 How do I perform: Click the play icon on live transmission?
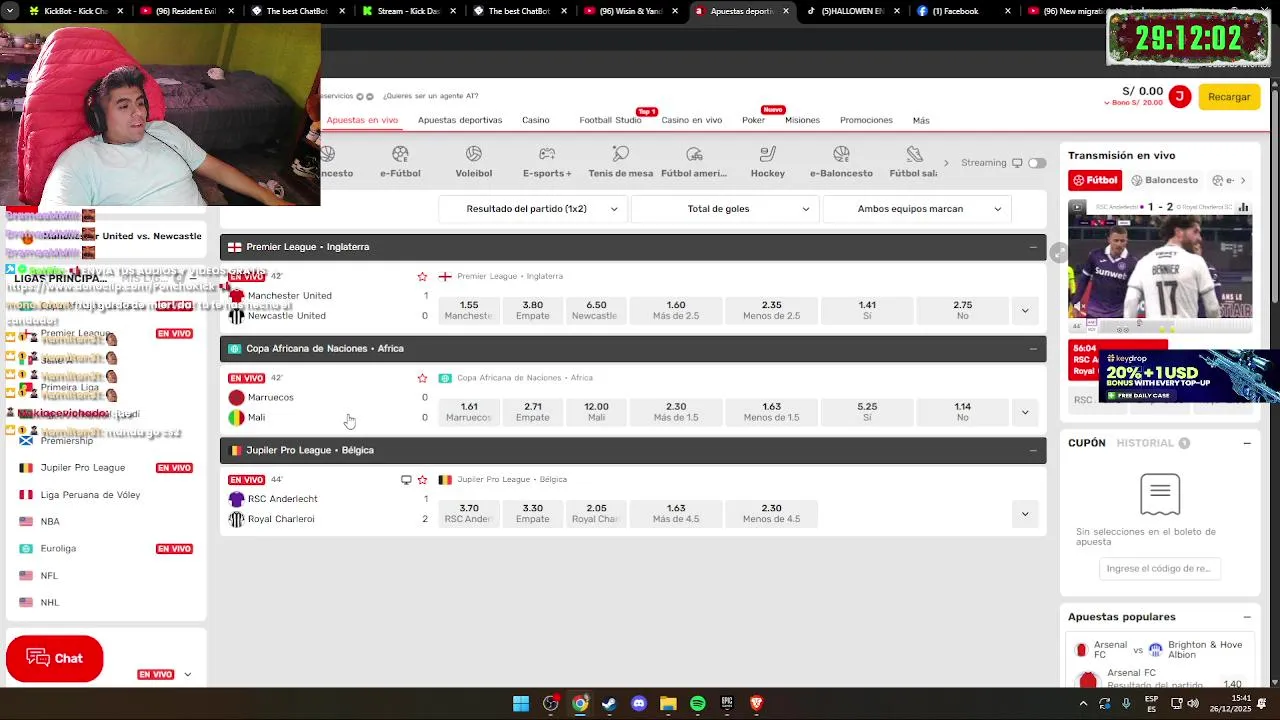coord(1077,207)
